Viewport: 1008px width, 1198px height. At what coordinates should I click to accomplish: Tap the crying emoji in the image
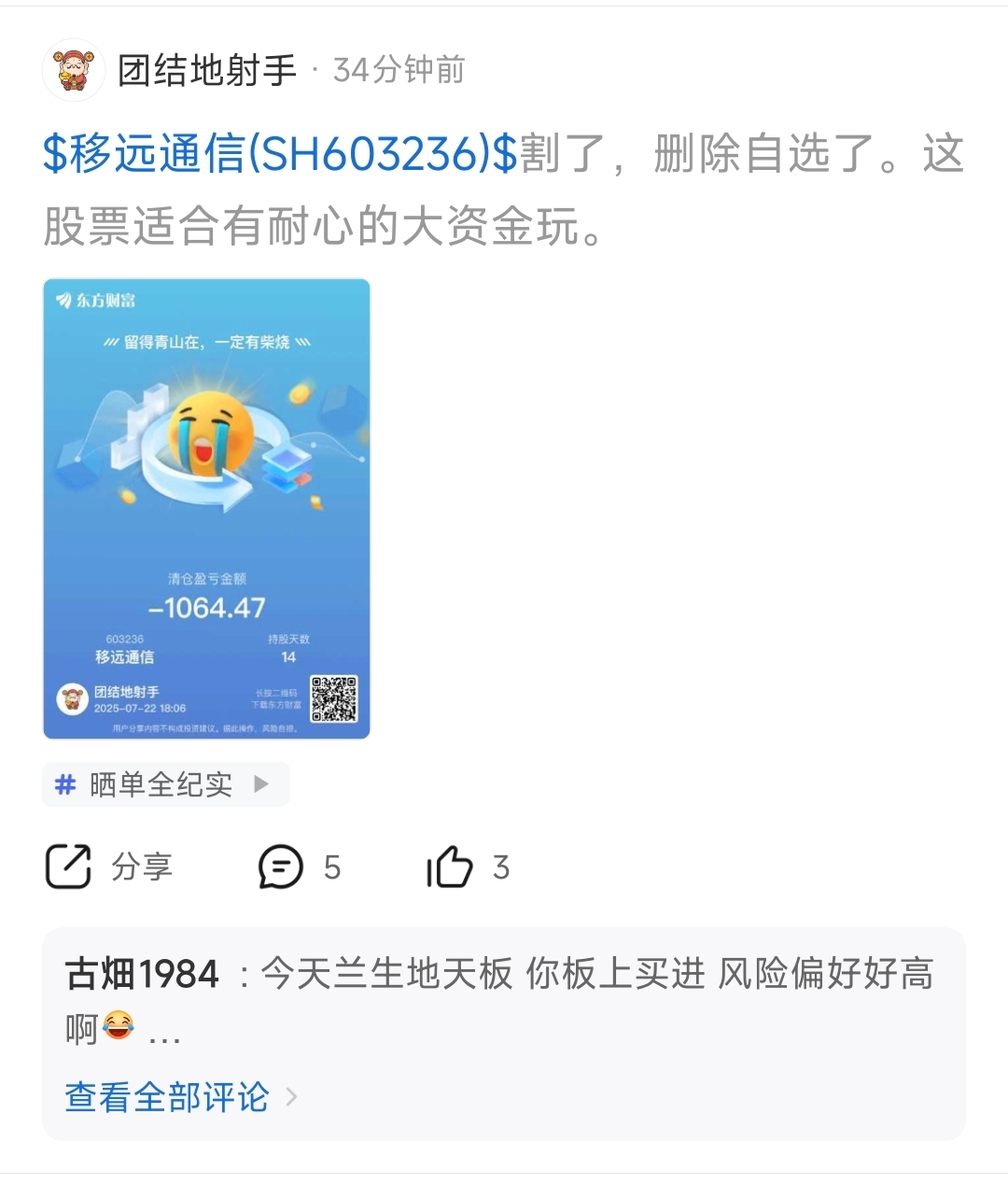coord(211,433)
